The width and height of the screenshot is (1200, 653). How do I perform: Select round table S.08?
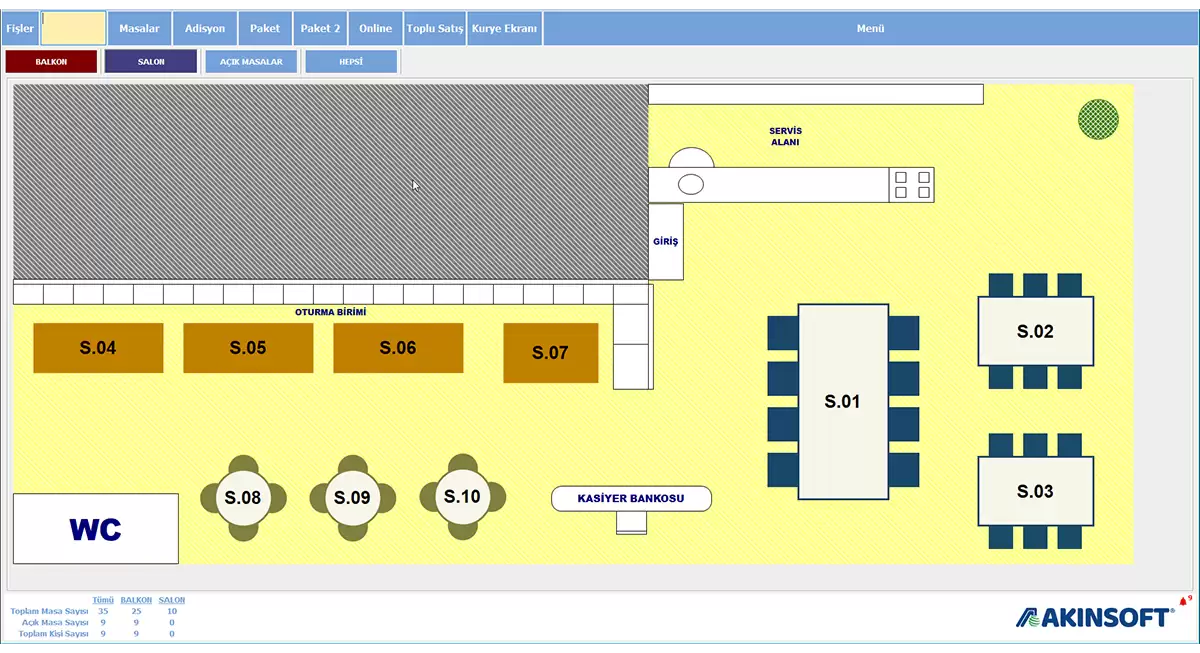click(243, 498)
